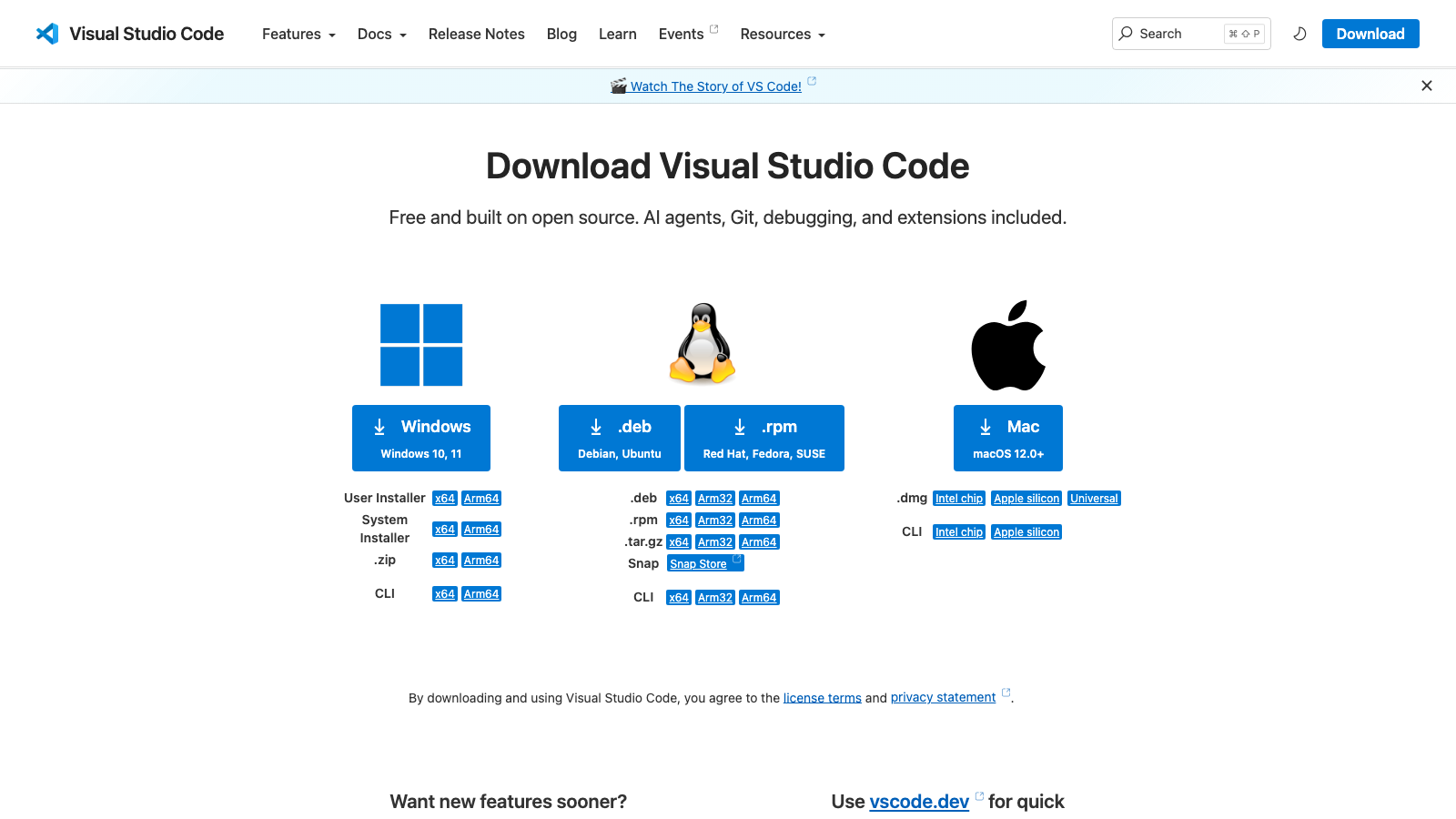Download the Windows 10, 11 installer

421,438
